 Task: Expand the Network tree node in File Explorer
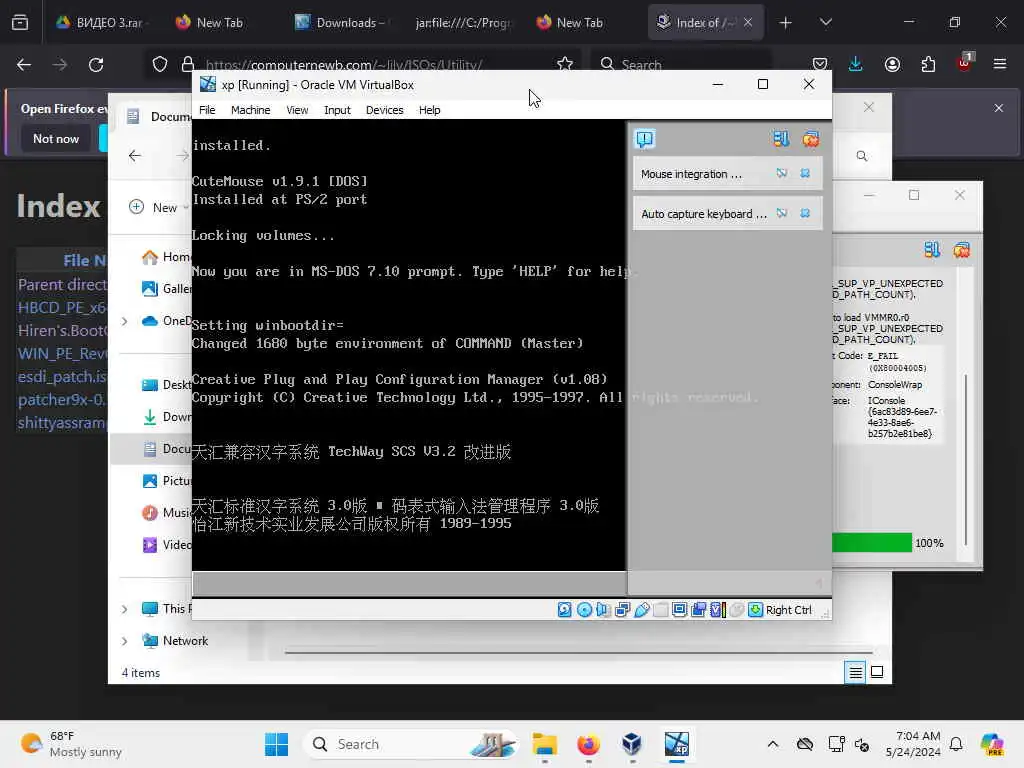124,641
